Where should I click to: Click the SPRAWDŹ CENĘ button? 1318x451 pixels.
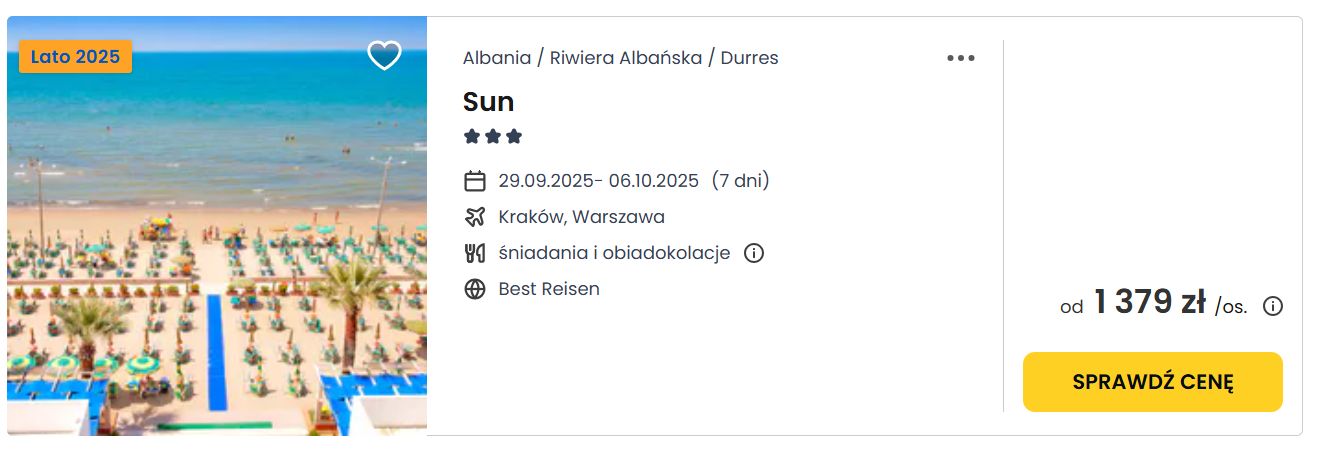point(1152,382)
